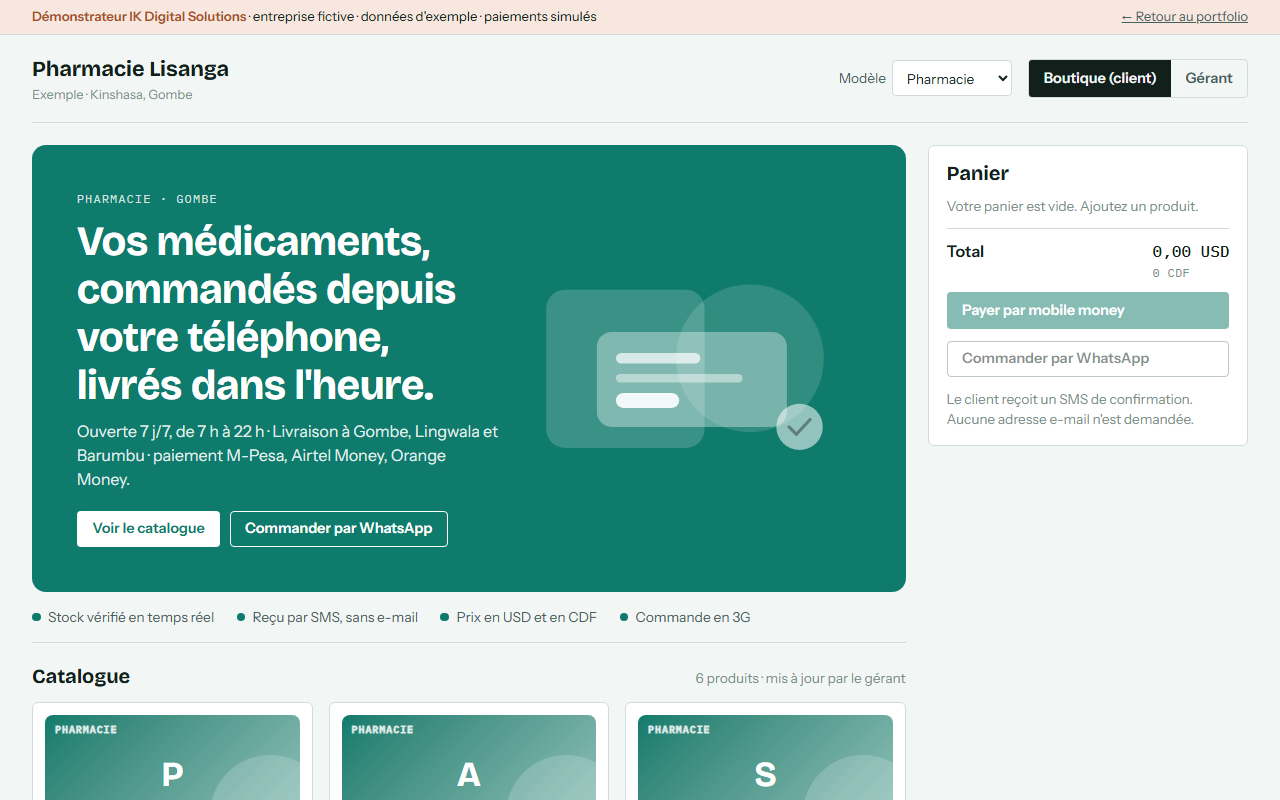Image resolution: width=1280 pixels, height=800 pixels.
Task: Click the Catalogue heading
Action: point(81,676)
